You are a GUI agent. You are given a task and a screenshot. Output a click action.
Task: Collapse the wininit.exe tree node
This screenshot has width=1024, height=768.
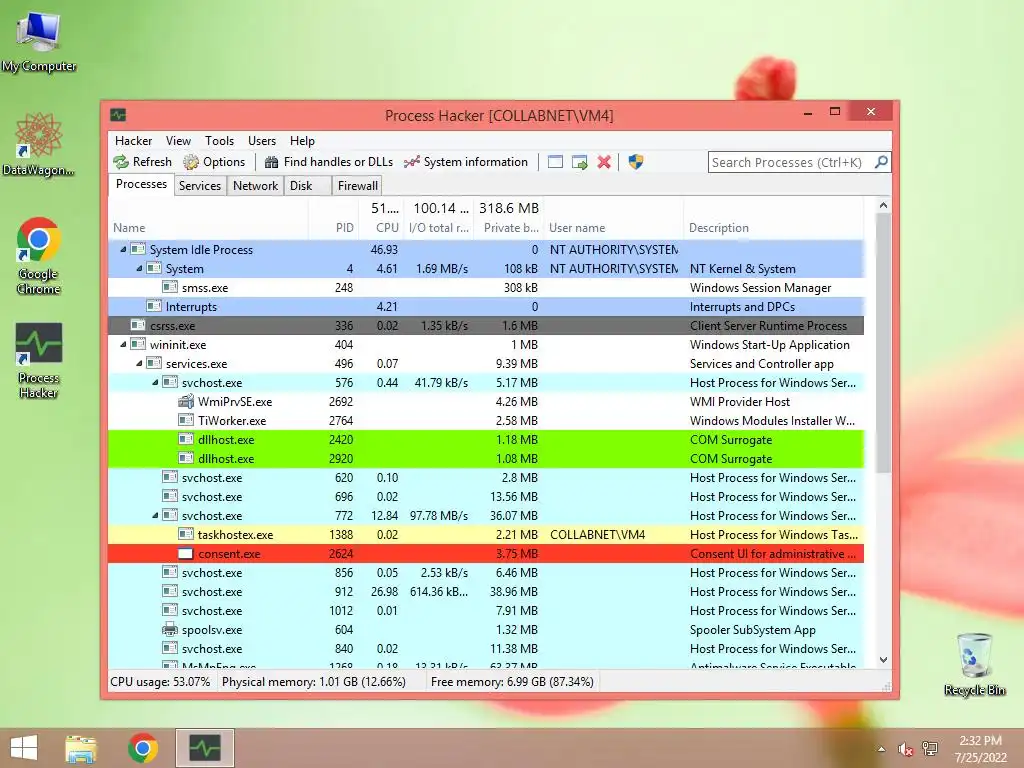(x=123, y=344)
